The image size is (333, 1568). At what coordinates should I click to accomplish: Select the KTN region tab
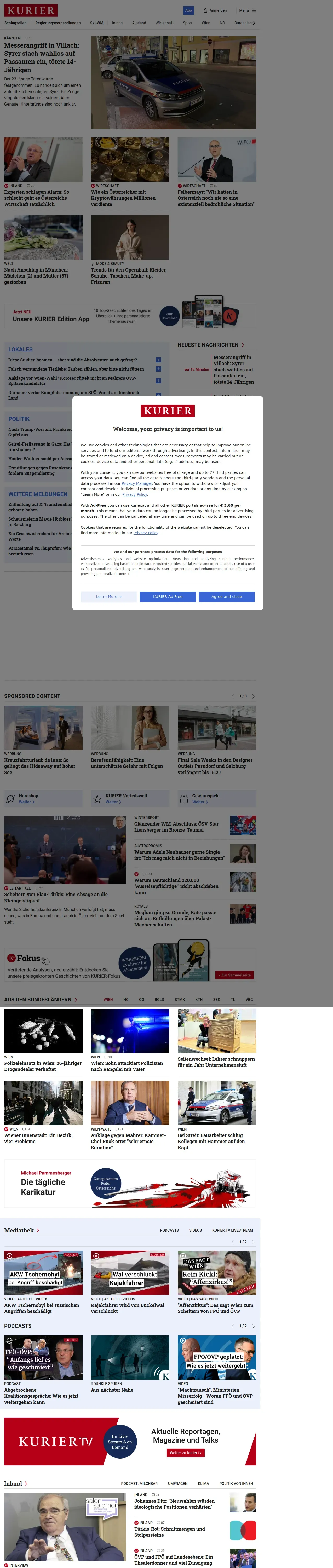(x=199, y=1000)
